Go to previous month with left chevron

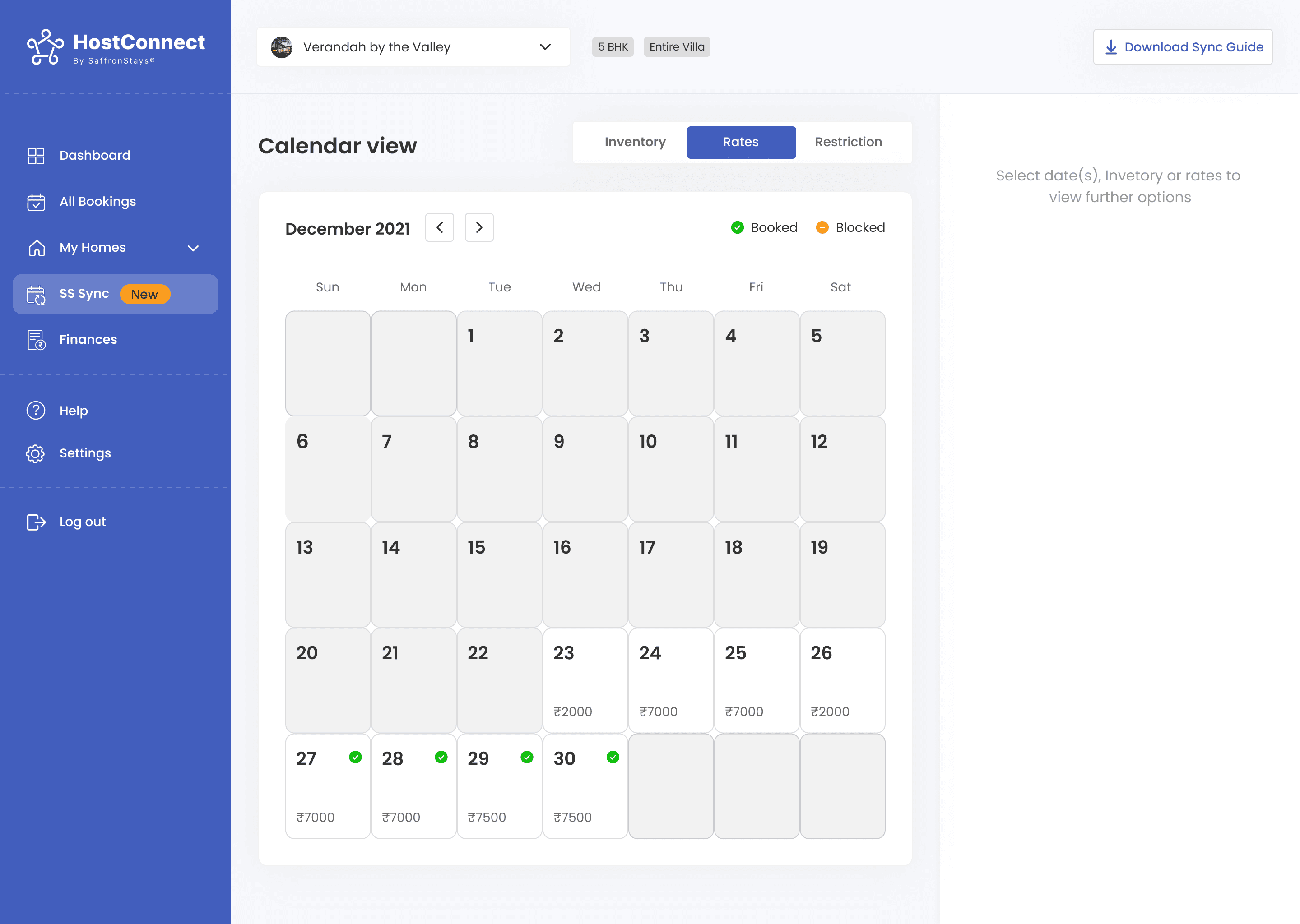point(439,227)
